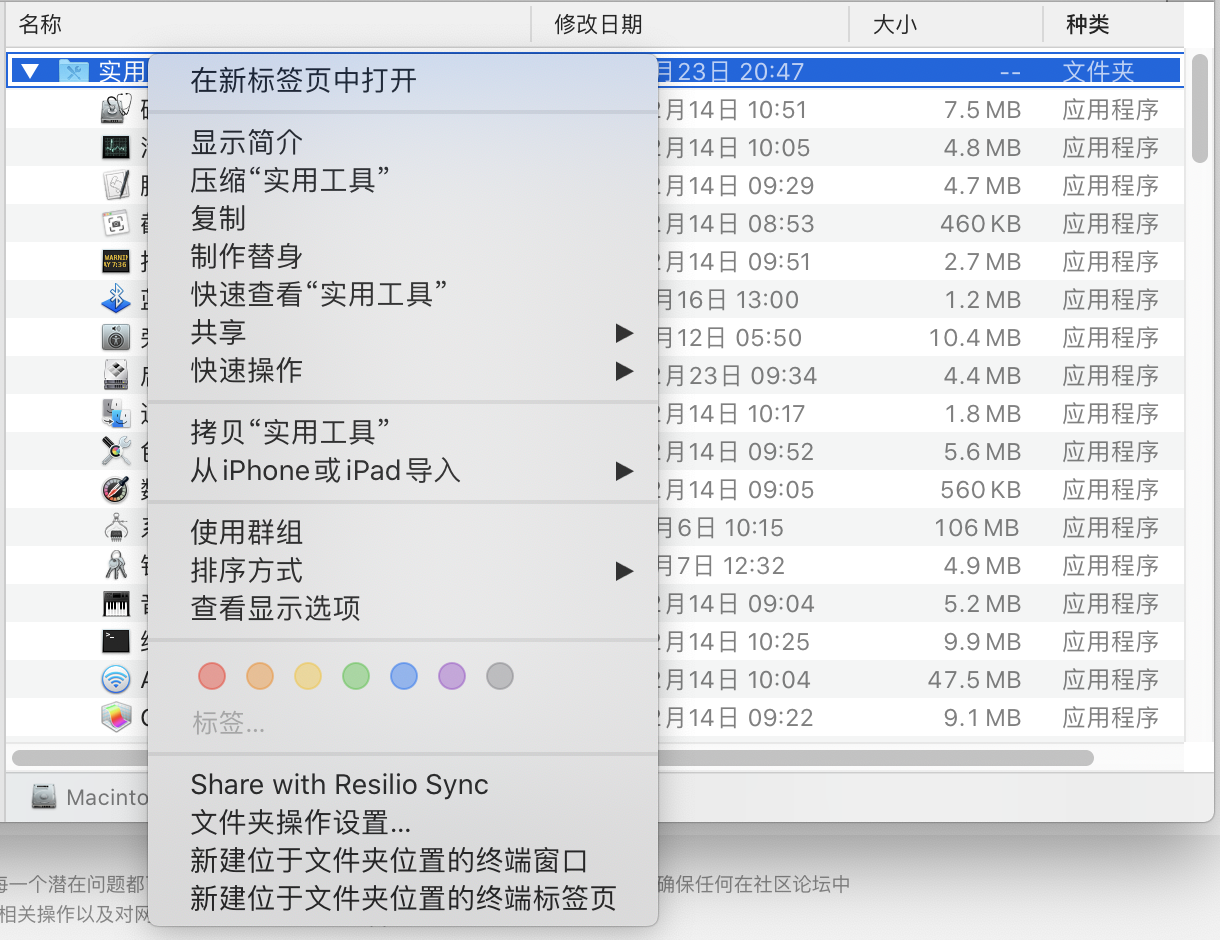This screenshot has width=1220, height=940.
Task: Toggle 使用群组 in the context menu
Action: click(x=246, y=533)
